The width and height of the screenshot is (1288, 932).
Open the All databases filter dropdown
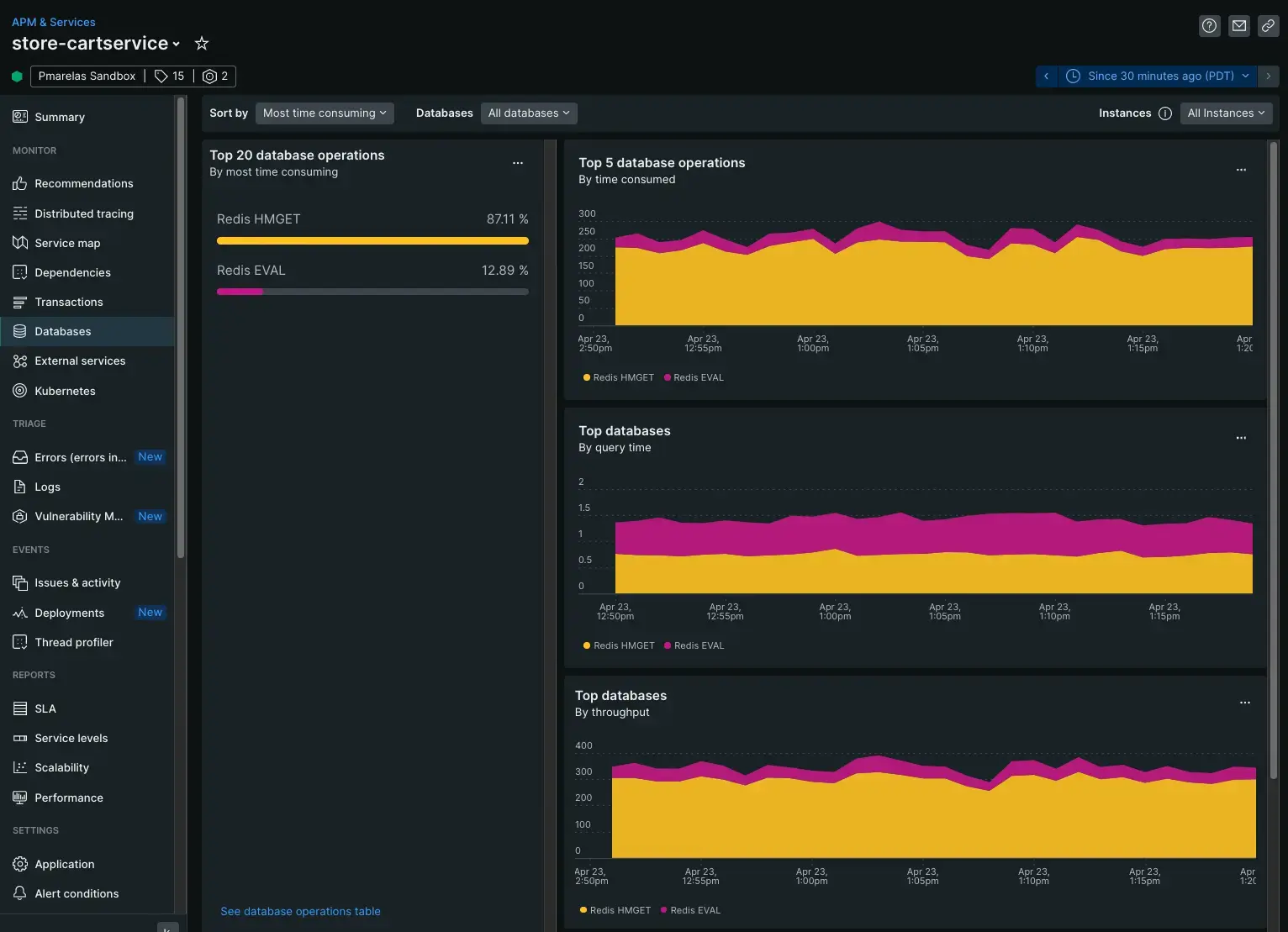click(x=528, y=113)
